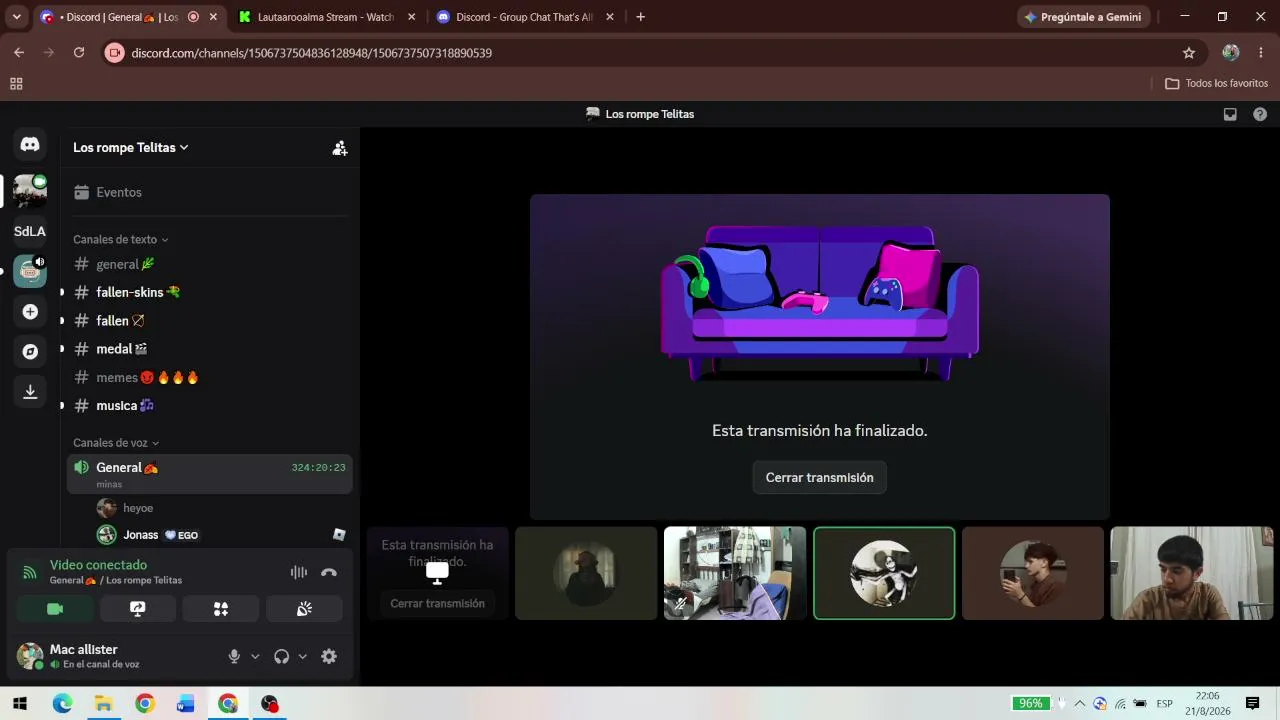Open the Windows Start menu
Image resolution: width=1280 pixels, height=720 pixels.
point(20,703)
